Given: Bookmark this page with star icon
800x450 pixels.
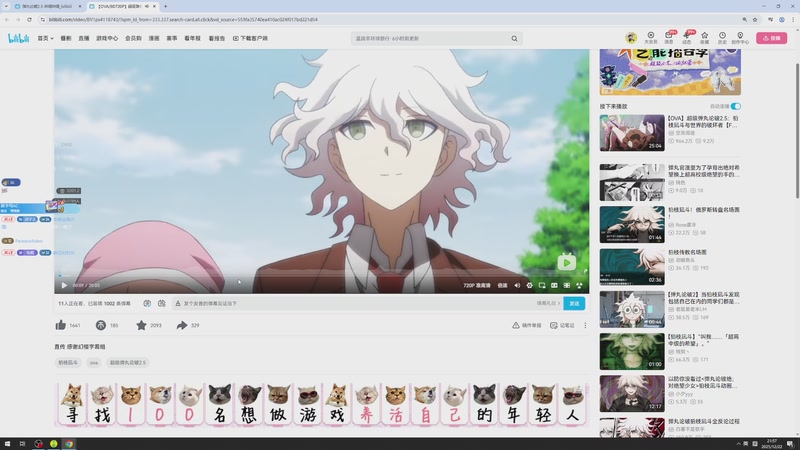Looking at the screenshot, I should tap(755, 19).
